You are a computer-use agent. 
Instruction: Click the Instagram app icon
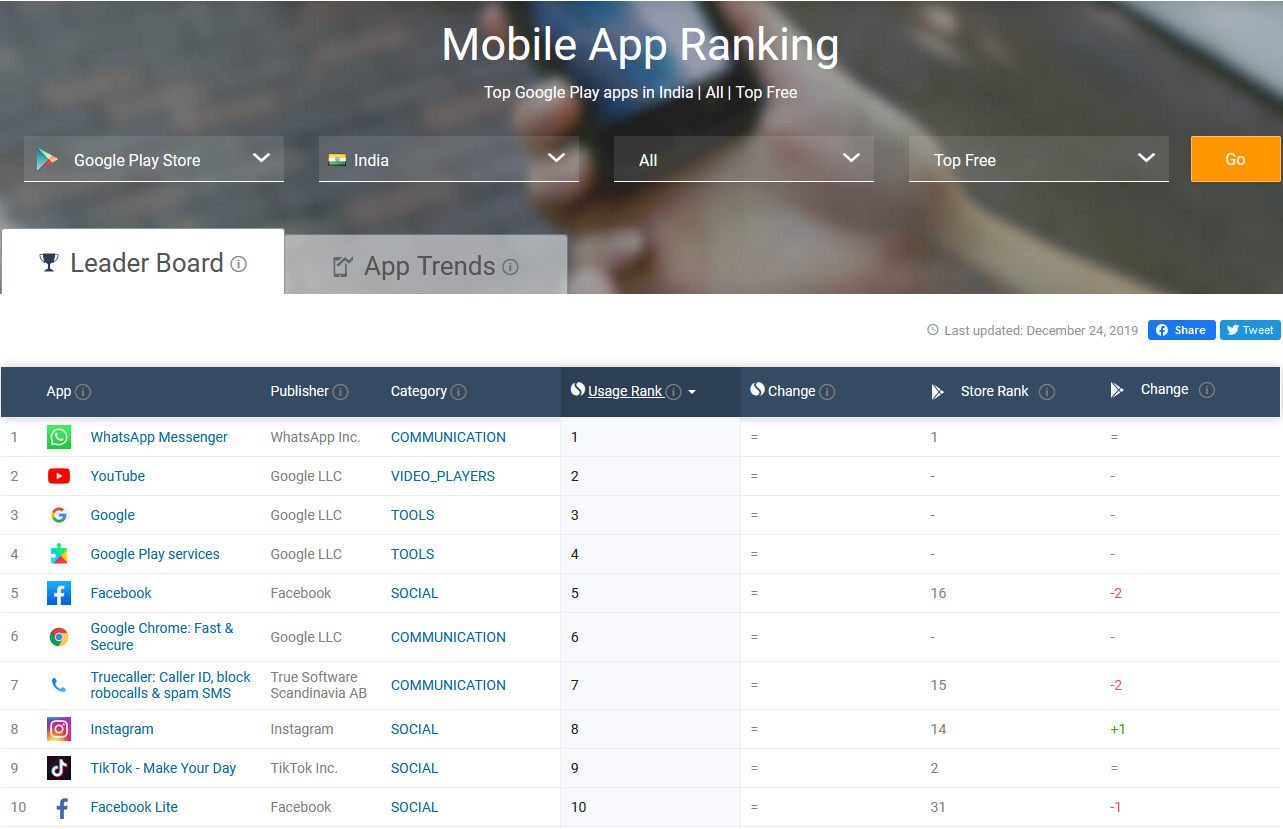pos(59,729)
